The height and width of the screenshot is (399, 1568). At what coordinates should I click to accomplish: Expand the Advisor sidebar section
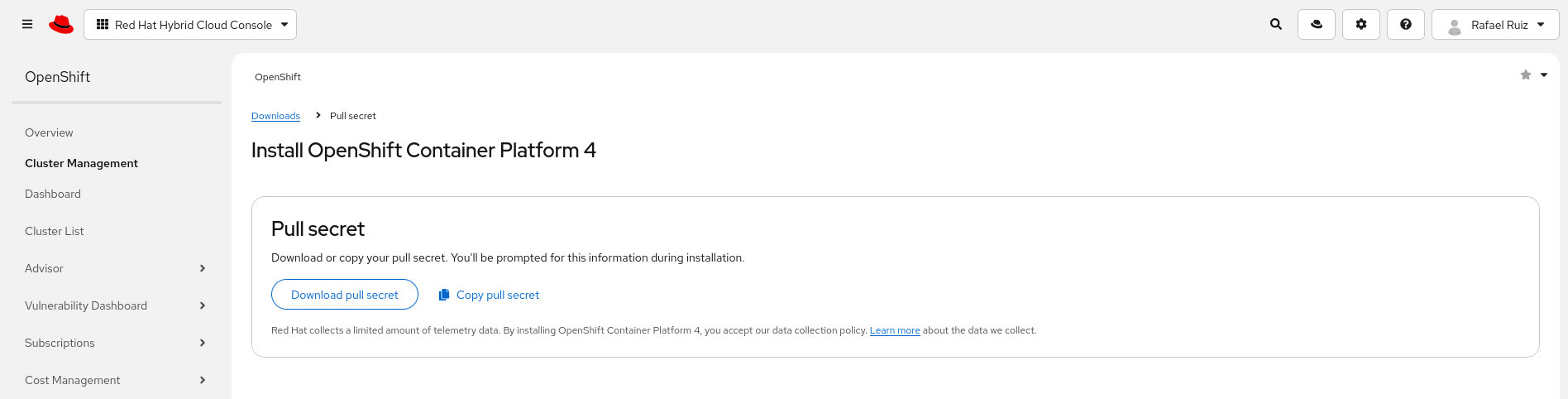pos(203,268)
